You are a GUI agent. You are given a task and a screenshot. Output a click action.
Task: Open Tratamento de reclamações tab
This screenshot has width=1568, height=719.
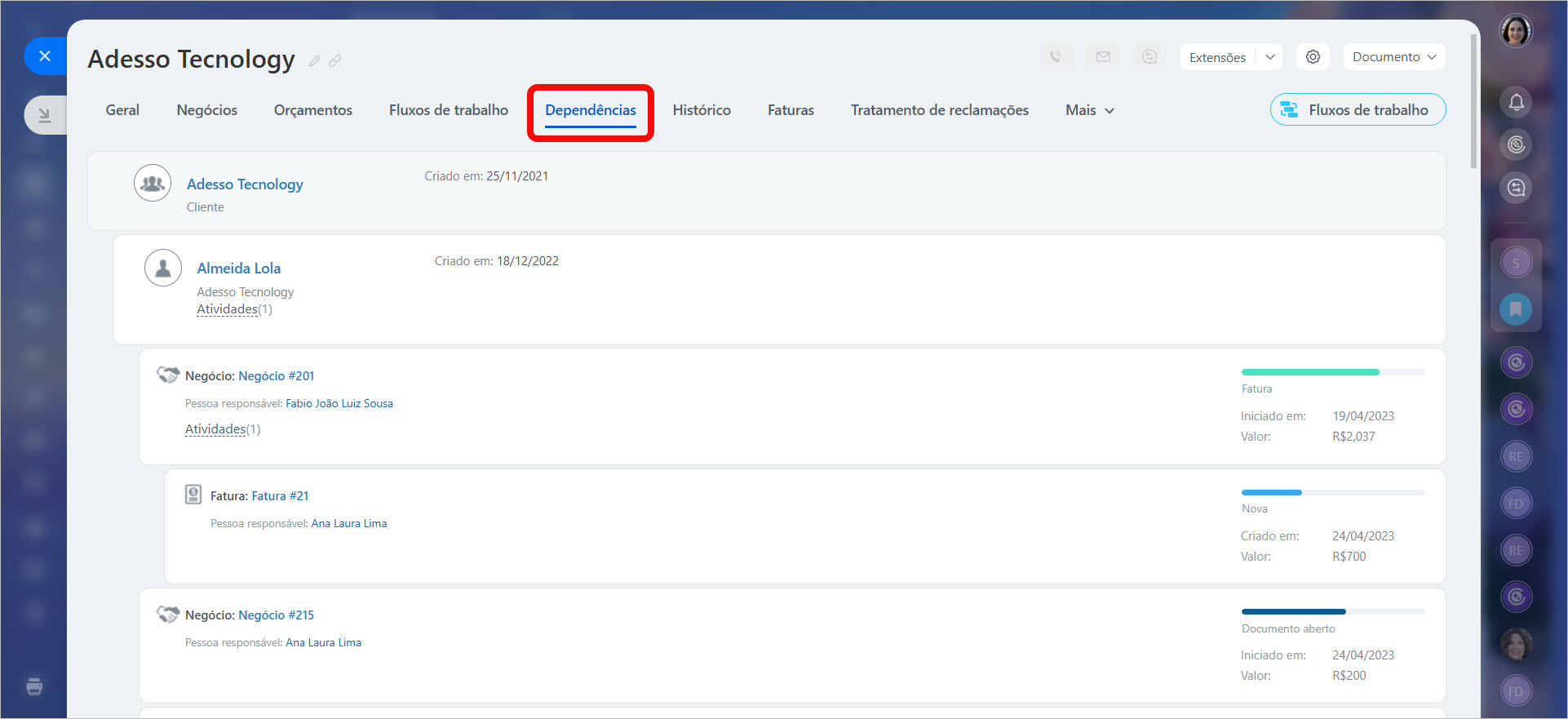point(940,110)
